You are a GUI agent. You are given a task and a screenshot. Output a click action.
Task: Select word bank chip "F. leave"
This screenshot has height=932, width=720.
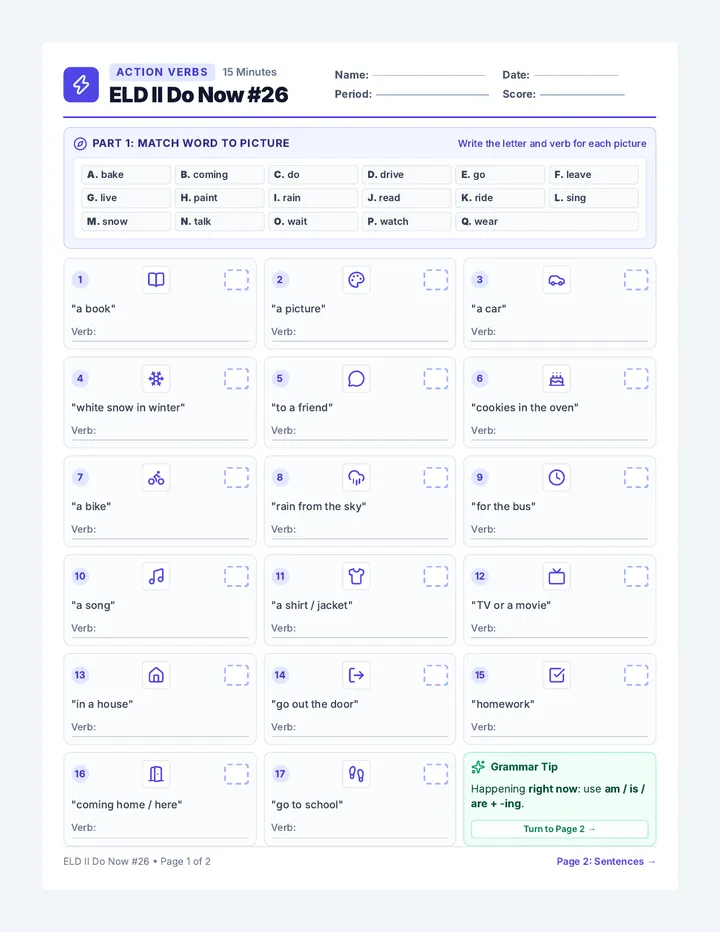click(x=593, y=175)
